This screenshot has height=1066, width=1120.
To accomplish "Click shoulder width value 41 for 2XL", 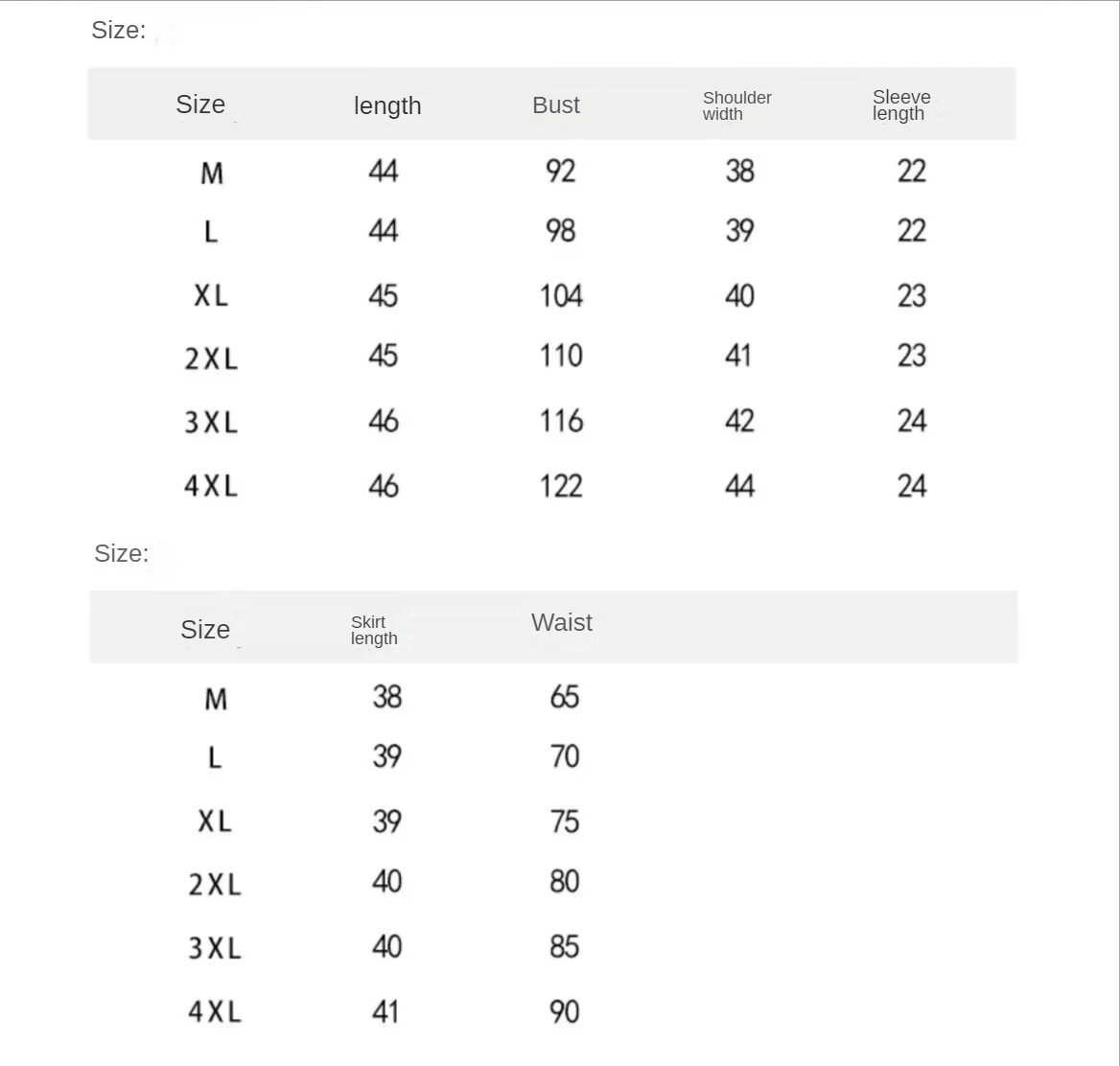I will (x=738, y=357).
